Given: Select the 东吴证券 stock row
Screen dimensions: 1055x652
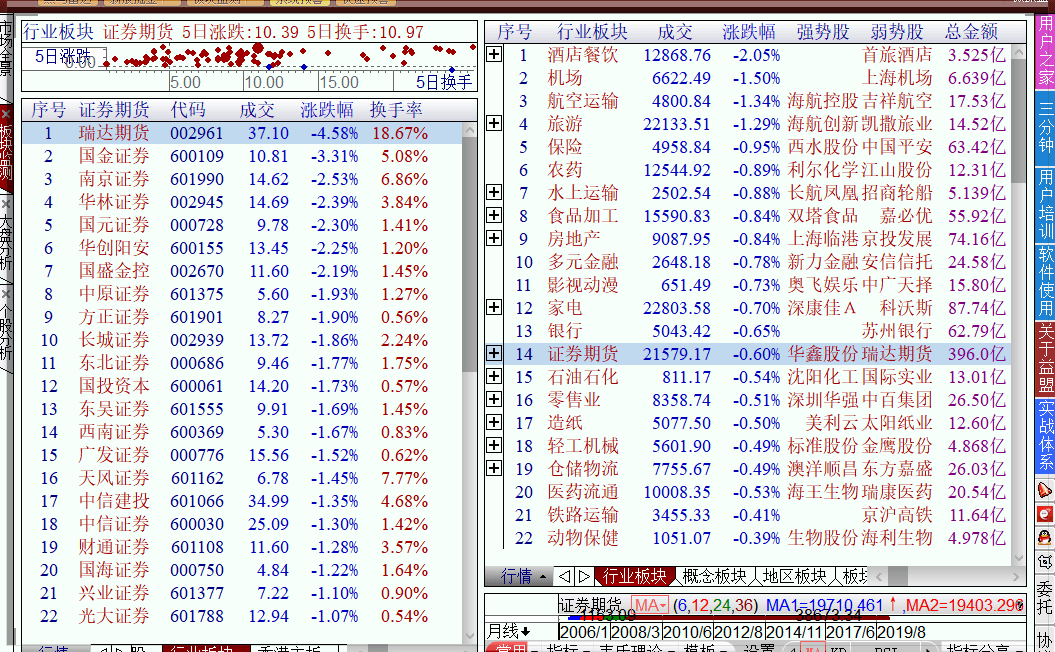Looking at the screenshot, I should click(242, 409).
